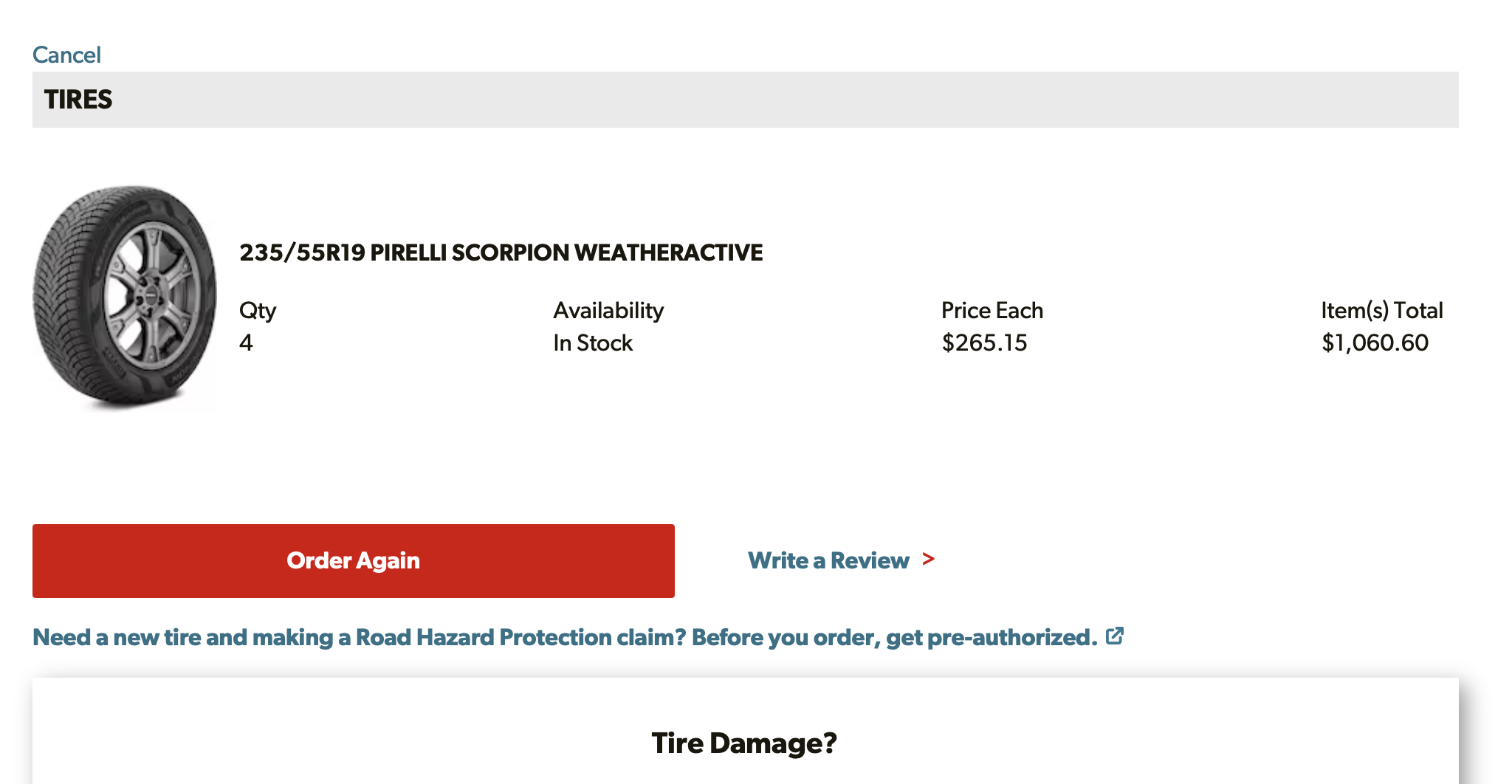1512x784 pixels.
Task: Select the $1,060.60 total amount
Action: (x=1375, y=343)
